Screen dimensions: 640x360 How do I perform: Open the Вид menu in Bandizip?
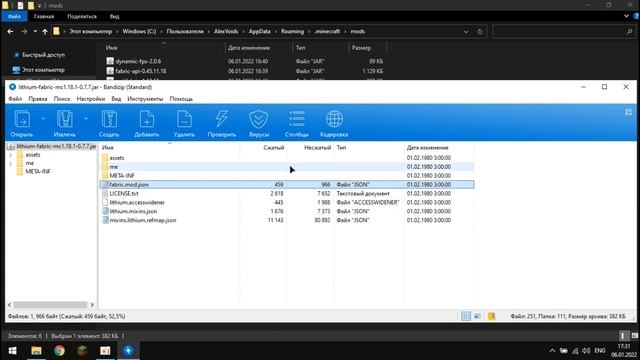116,99
